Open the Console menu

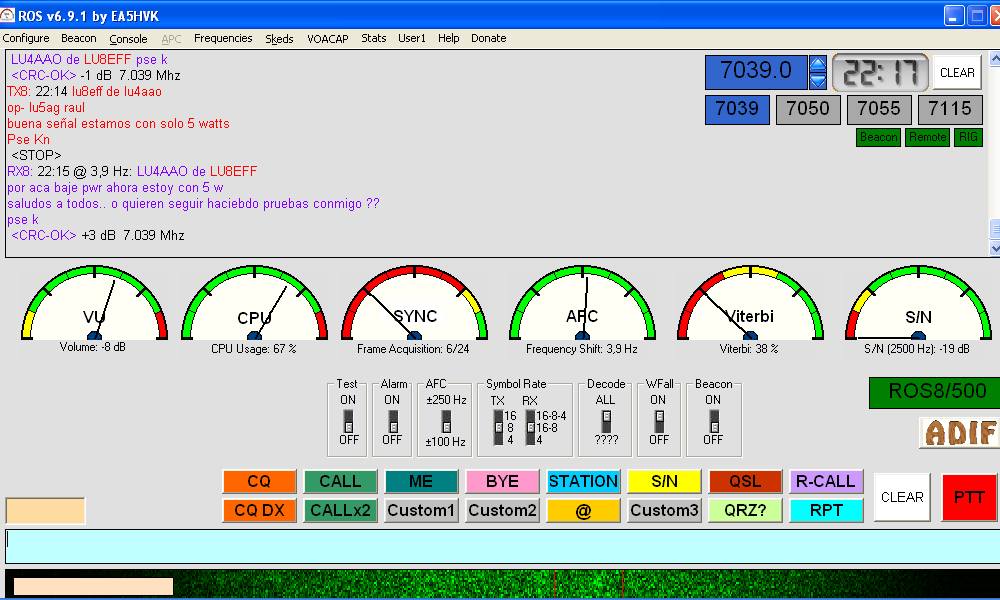[x=128, y=39]
